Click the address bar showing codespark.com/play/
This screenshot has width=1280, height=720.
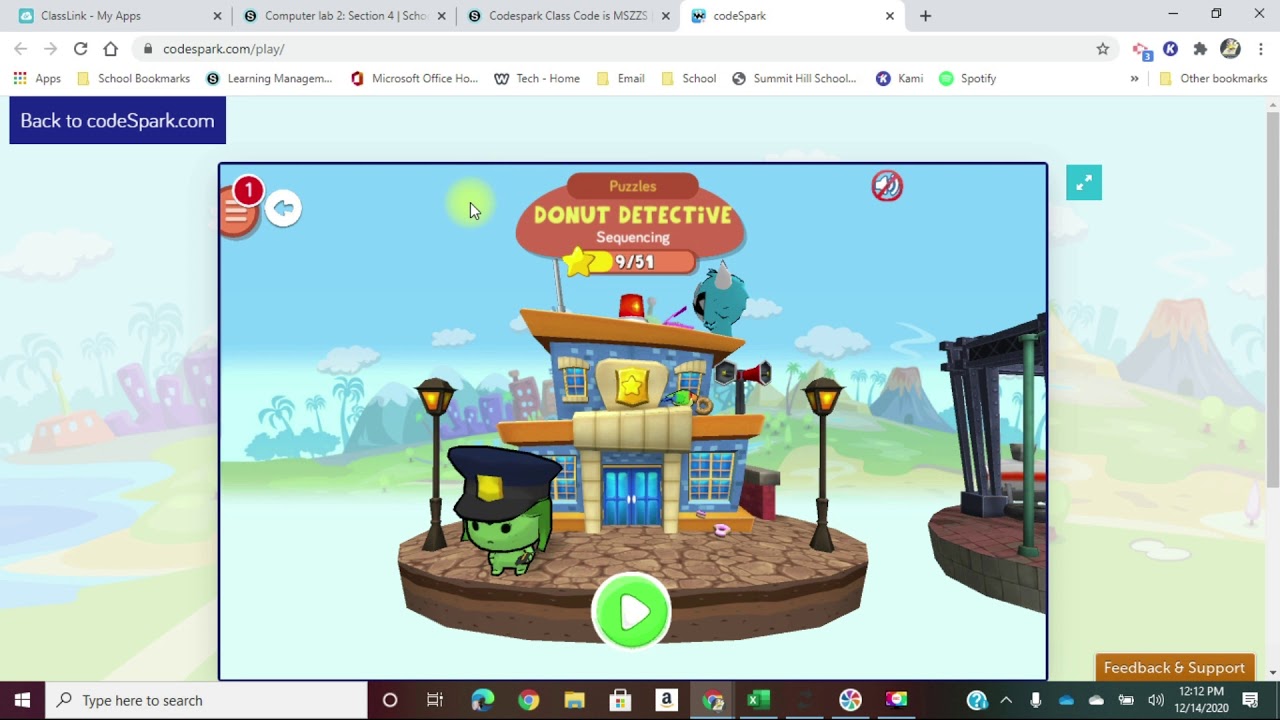click(x=620, y=48)
